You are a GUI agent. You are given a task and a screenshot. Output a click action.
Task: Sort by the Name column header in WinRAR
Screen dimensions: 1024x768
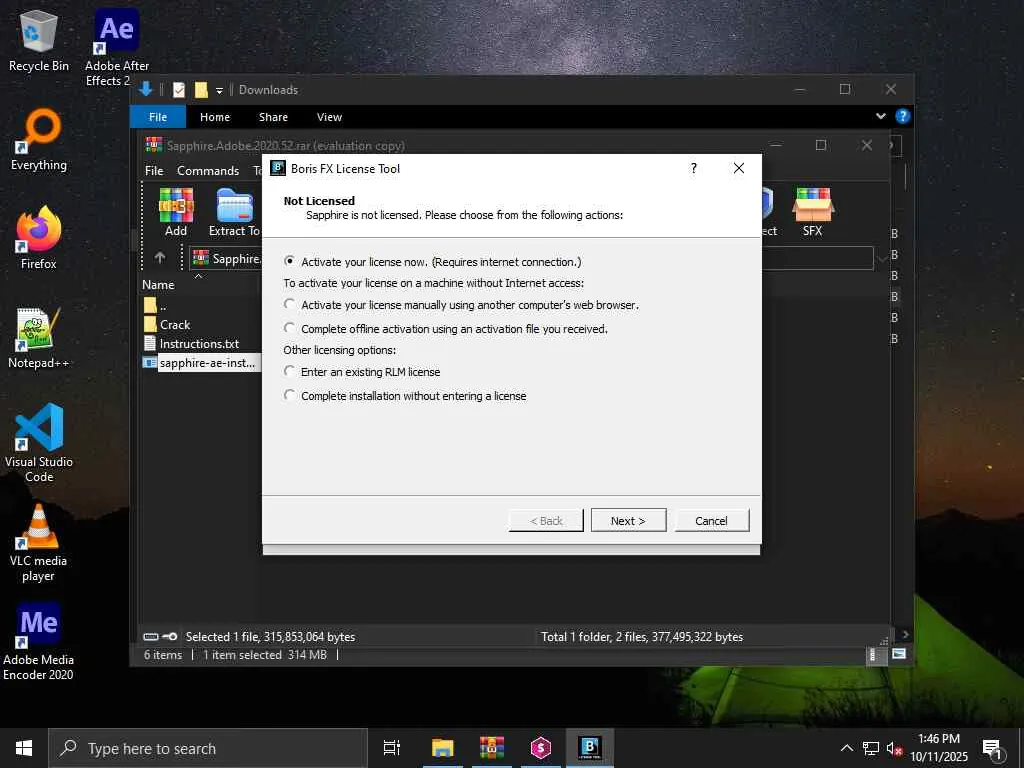coord(158,285)
